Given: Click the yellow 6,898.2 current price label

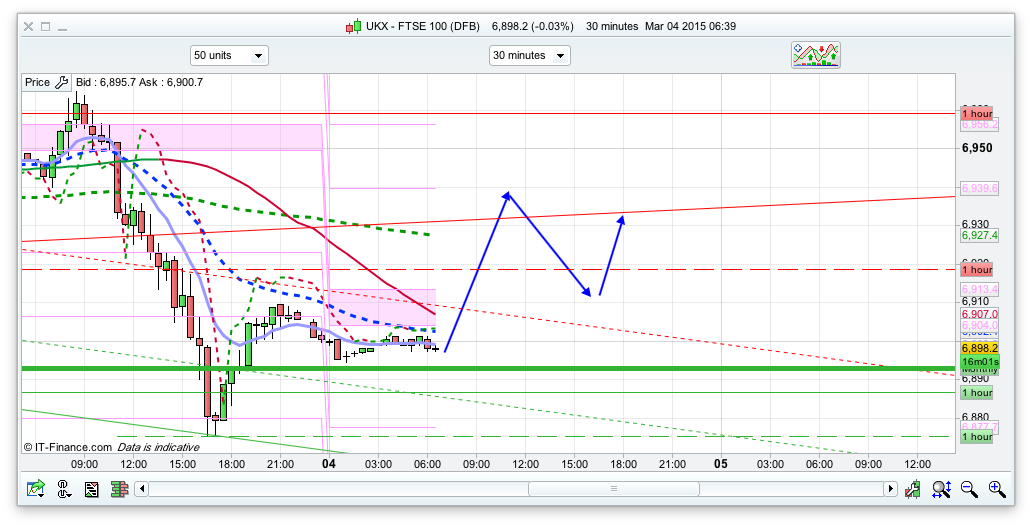Looking at the screenshot, I should coord(976,349).
